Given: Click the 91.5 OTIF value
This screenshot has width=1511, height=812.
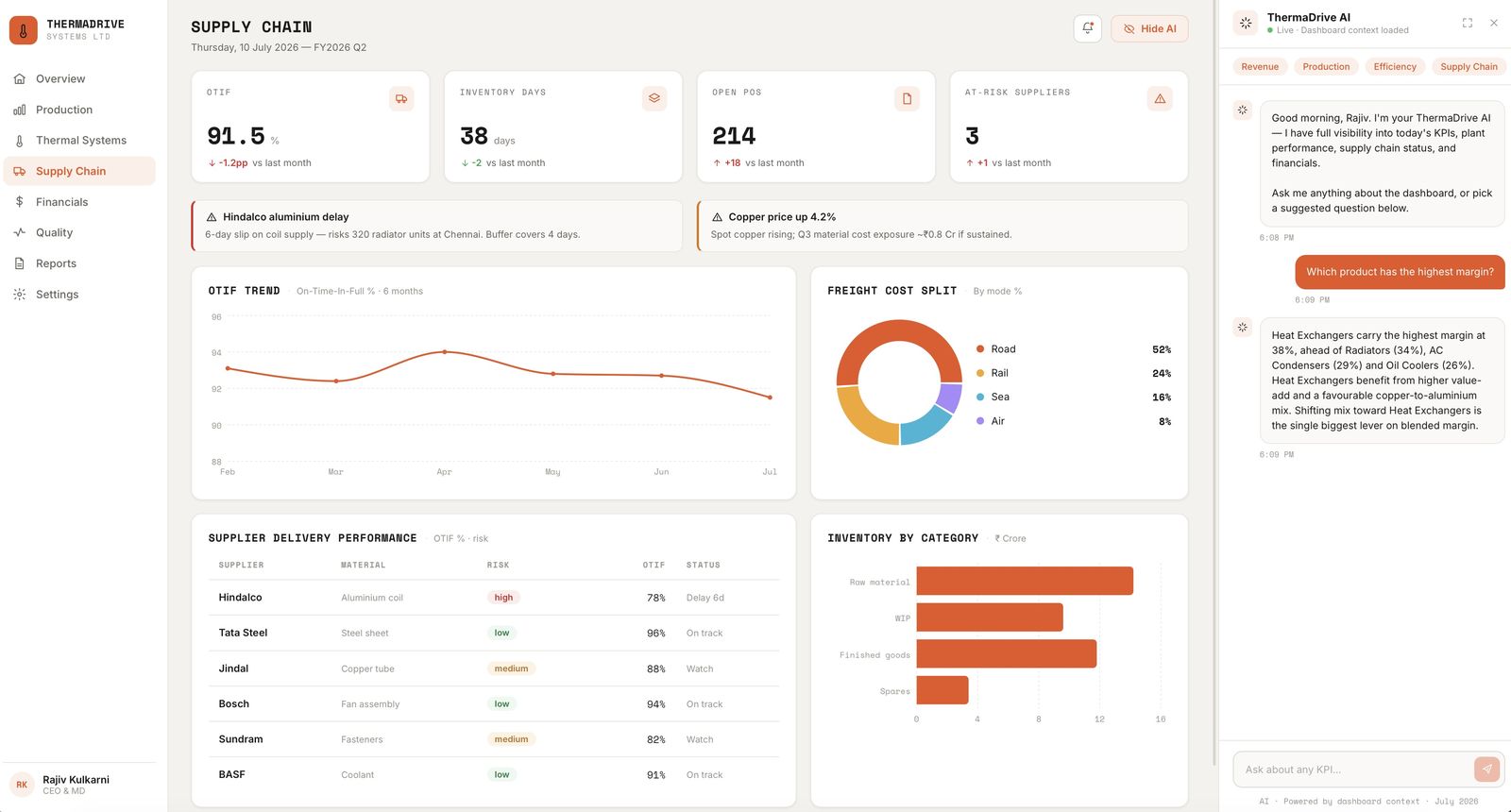Looking at the screenshot, I should [236, 136].
